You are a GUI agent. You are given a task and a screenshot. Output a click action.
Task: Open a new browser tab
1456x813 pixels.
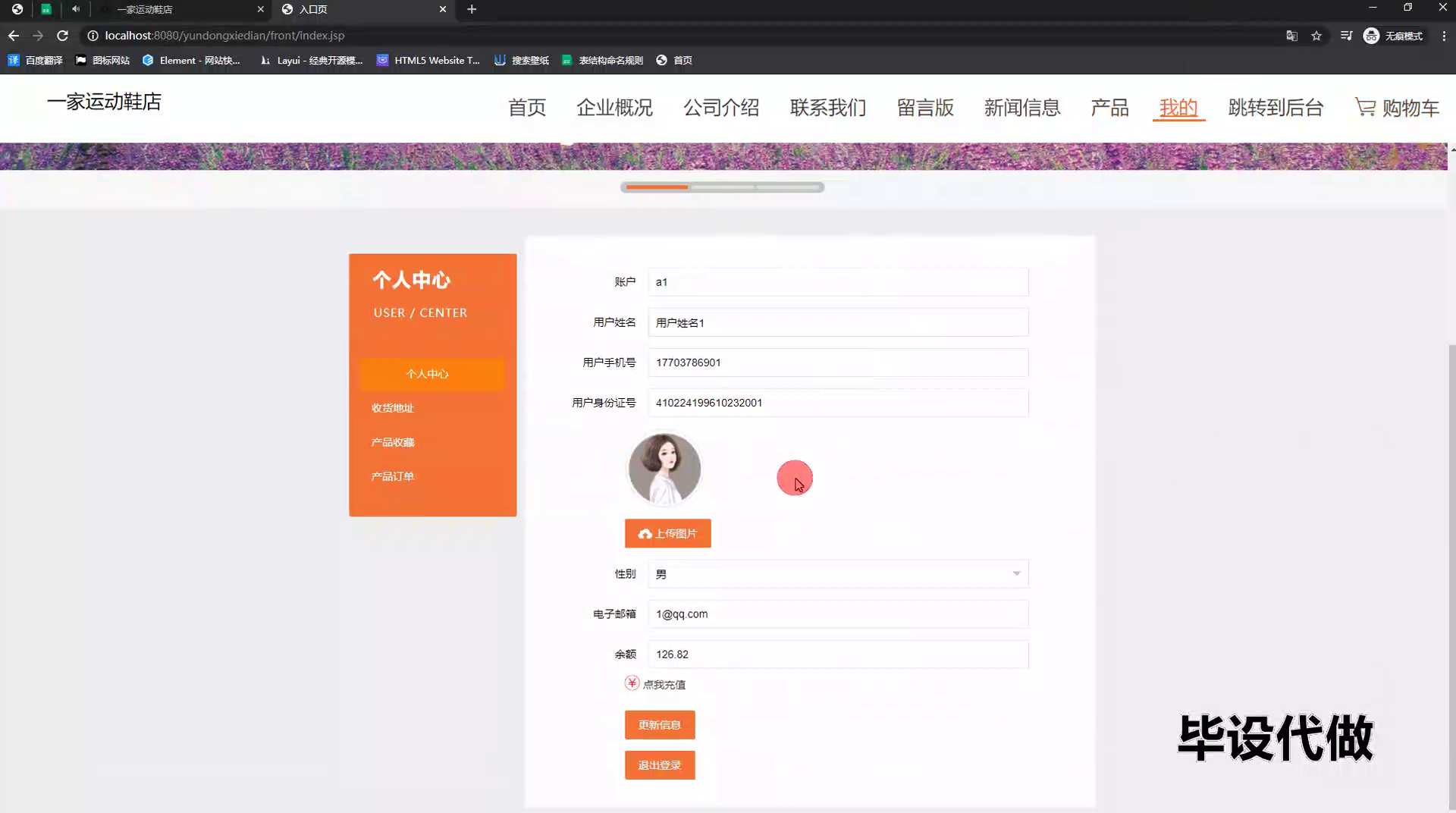coord(472,9)
